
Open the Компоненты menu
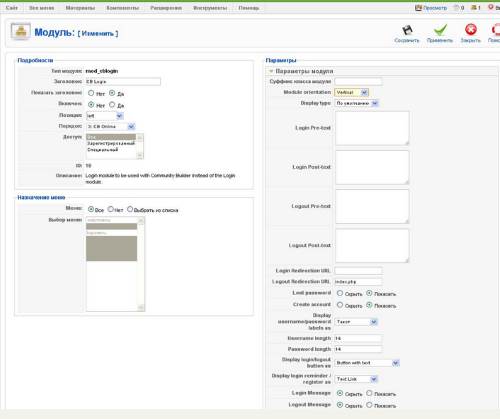point(122,8)
